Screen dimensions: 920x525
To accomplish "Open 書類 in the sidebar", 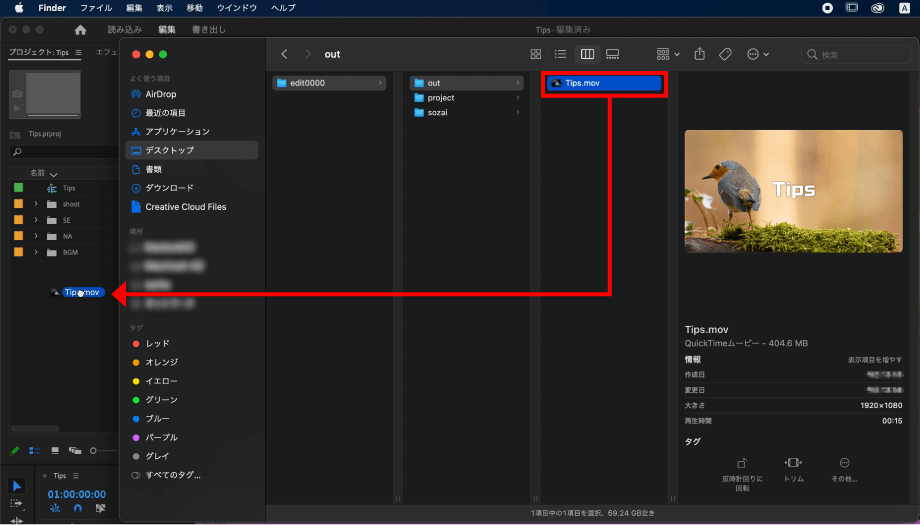I will (x=191, y=169).
